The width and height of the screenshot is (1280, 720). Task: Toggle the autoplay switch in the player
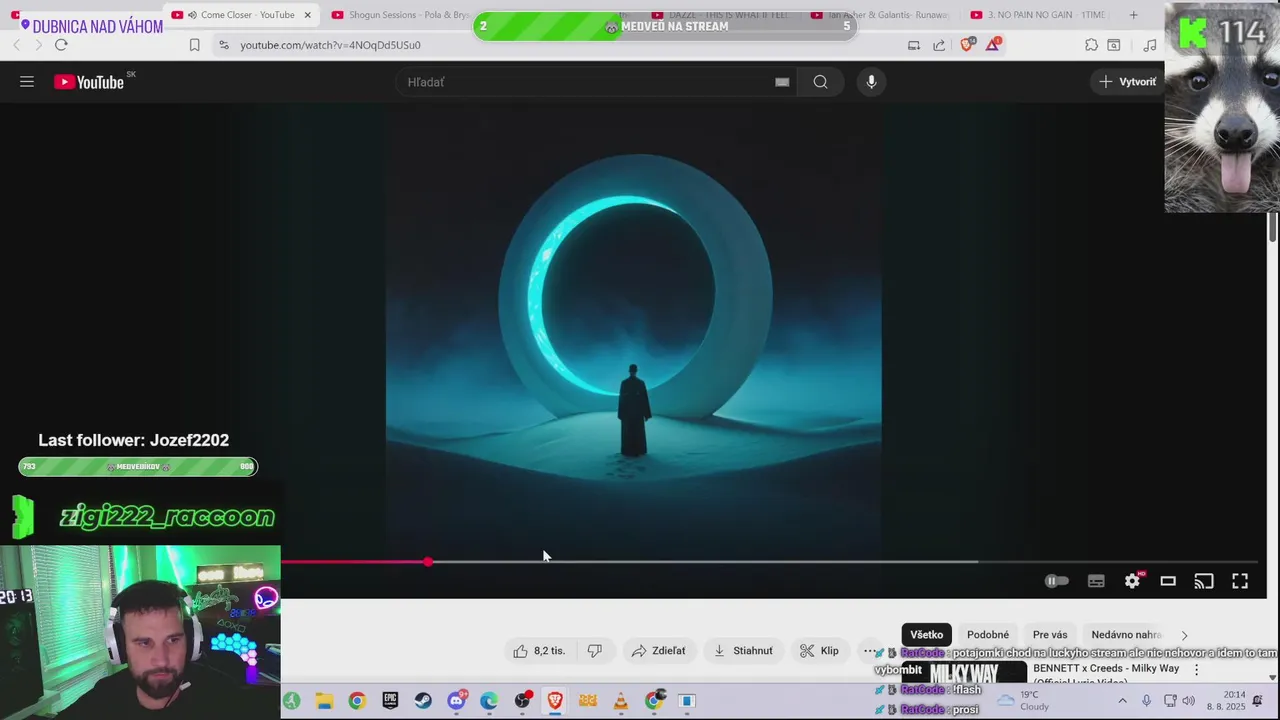click(1057, 581)
